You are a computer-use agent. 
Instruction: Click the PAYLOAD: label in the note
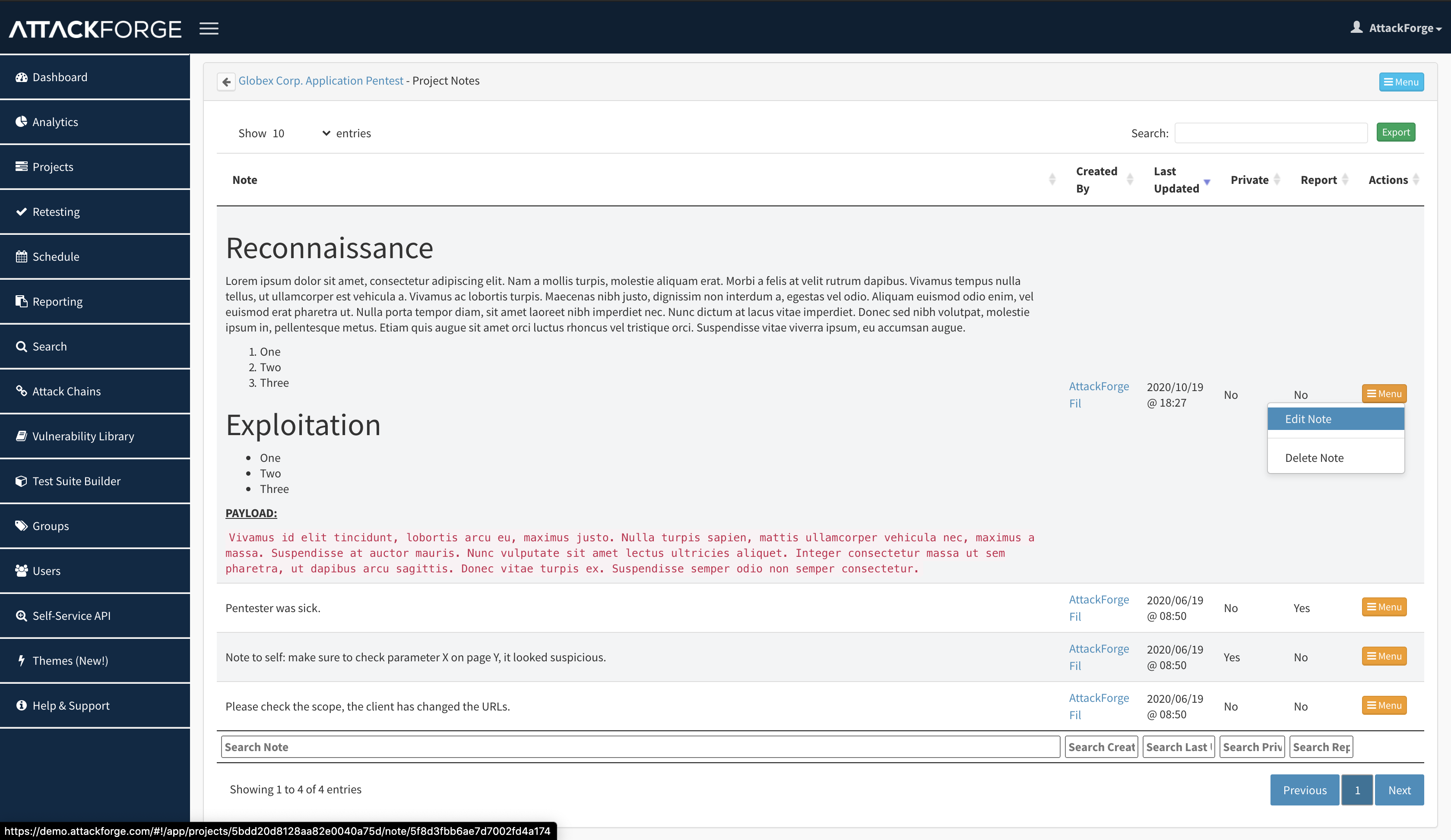(x=251, y=513)
